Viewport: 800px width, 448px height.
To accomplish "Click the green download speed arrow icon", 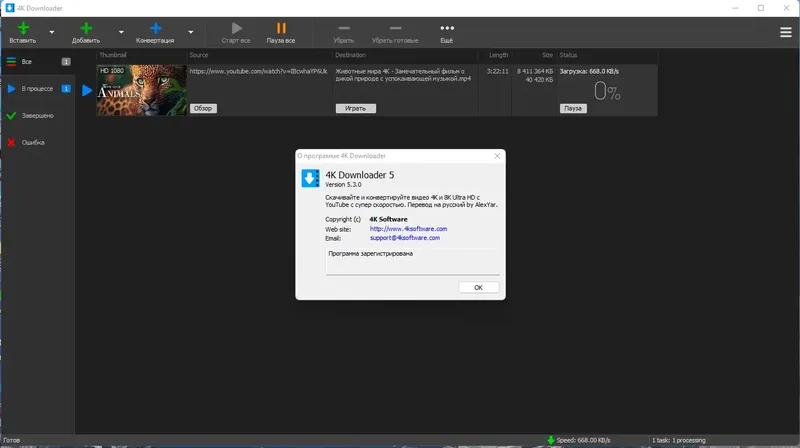I will pos(551,440).
